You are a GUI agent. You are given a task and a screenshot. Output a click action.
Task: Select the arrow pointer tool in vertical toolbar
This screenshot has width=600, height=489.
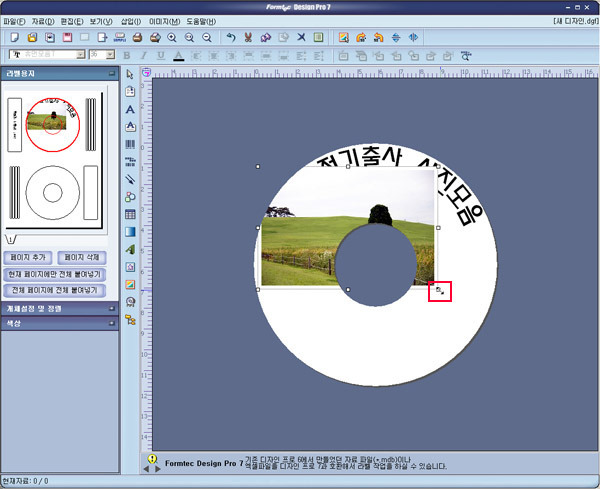pos(131,74)
